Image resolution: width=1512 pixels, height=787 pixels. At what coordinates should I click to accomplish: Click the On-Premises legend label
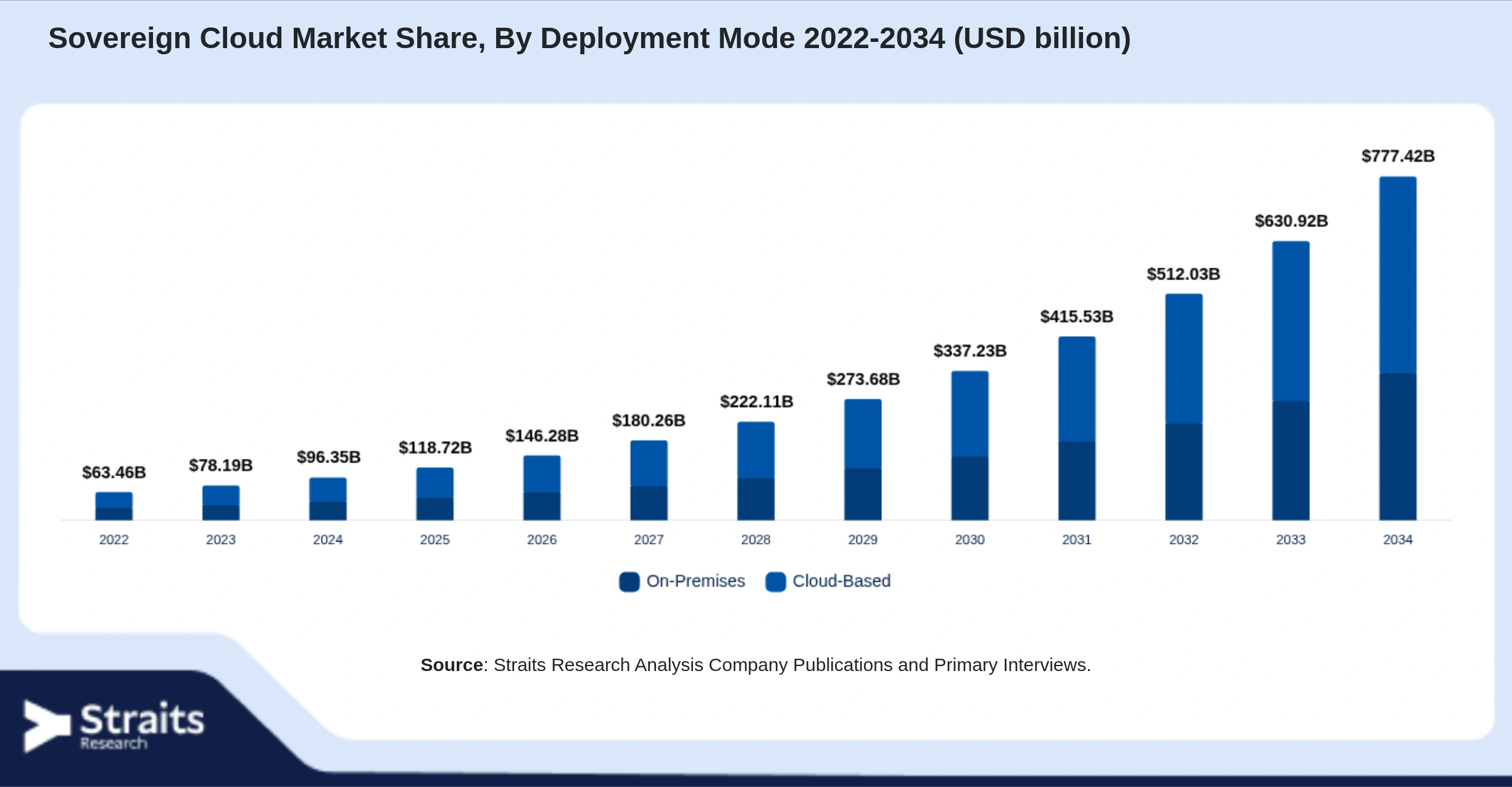click(696, 581)
